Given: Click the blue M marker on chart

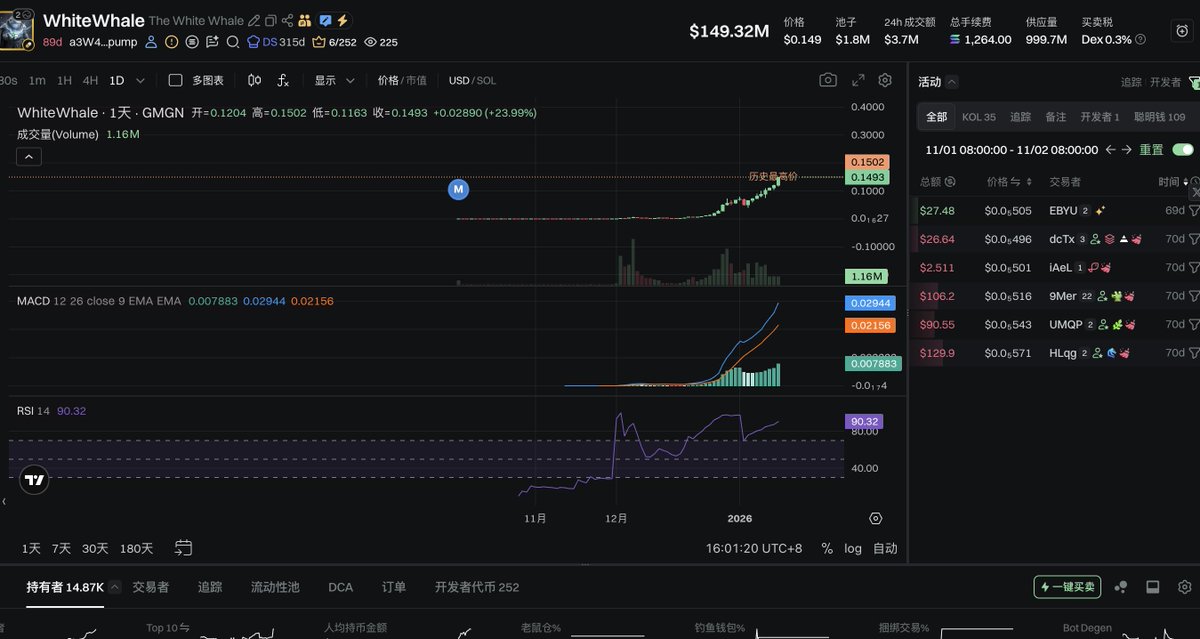Looking at the screenshot, I should click(x=458, y=188).
